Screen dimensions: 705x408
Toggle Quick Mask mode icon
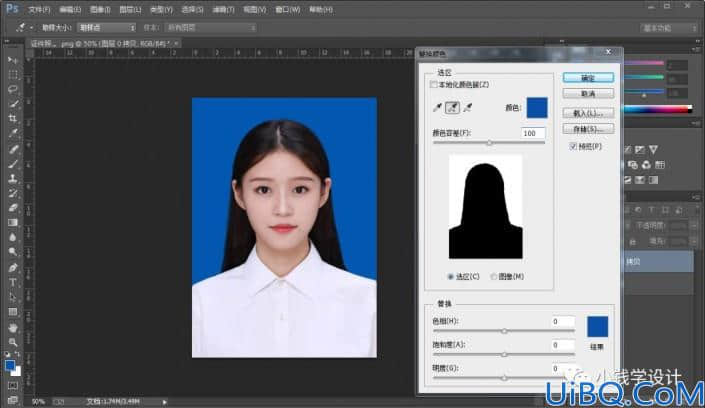click(13, 386)
